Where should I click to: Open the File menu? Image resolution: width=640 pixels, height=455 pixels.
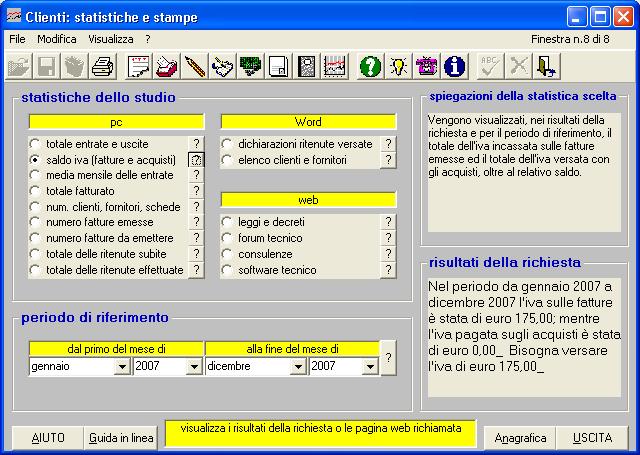[x=17, y=38]
